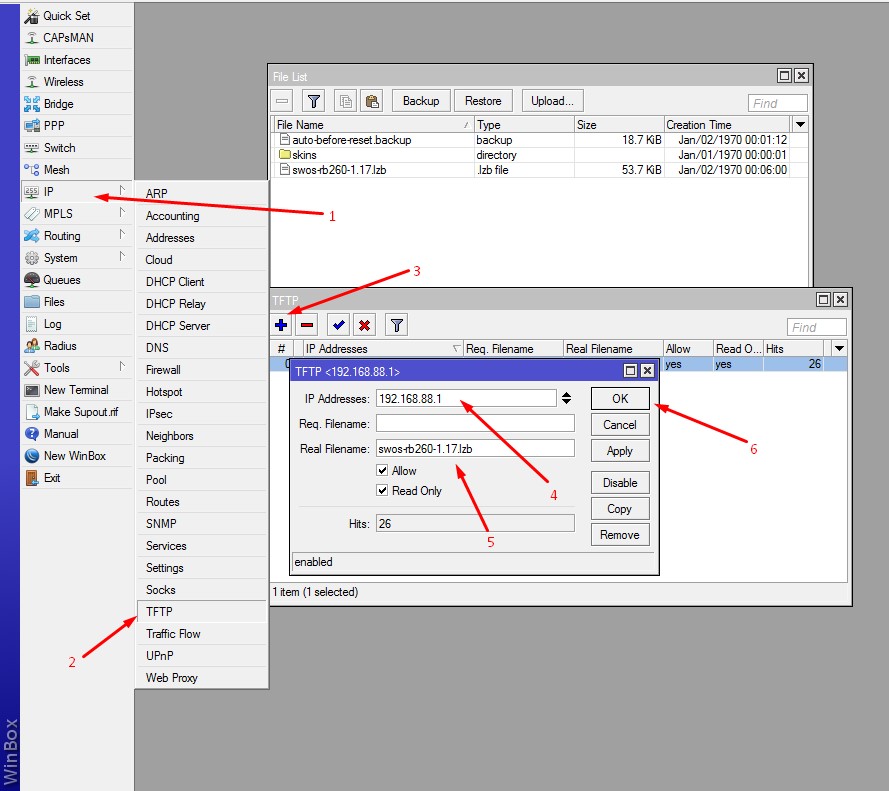Click the blue checkmark Enable icon

tap(339, 325)
